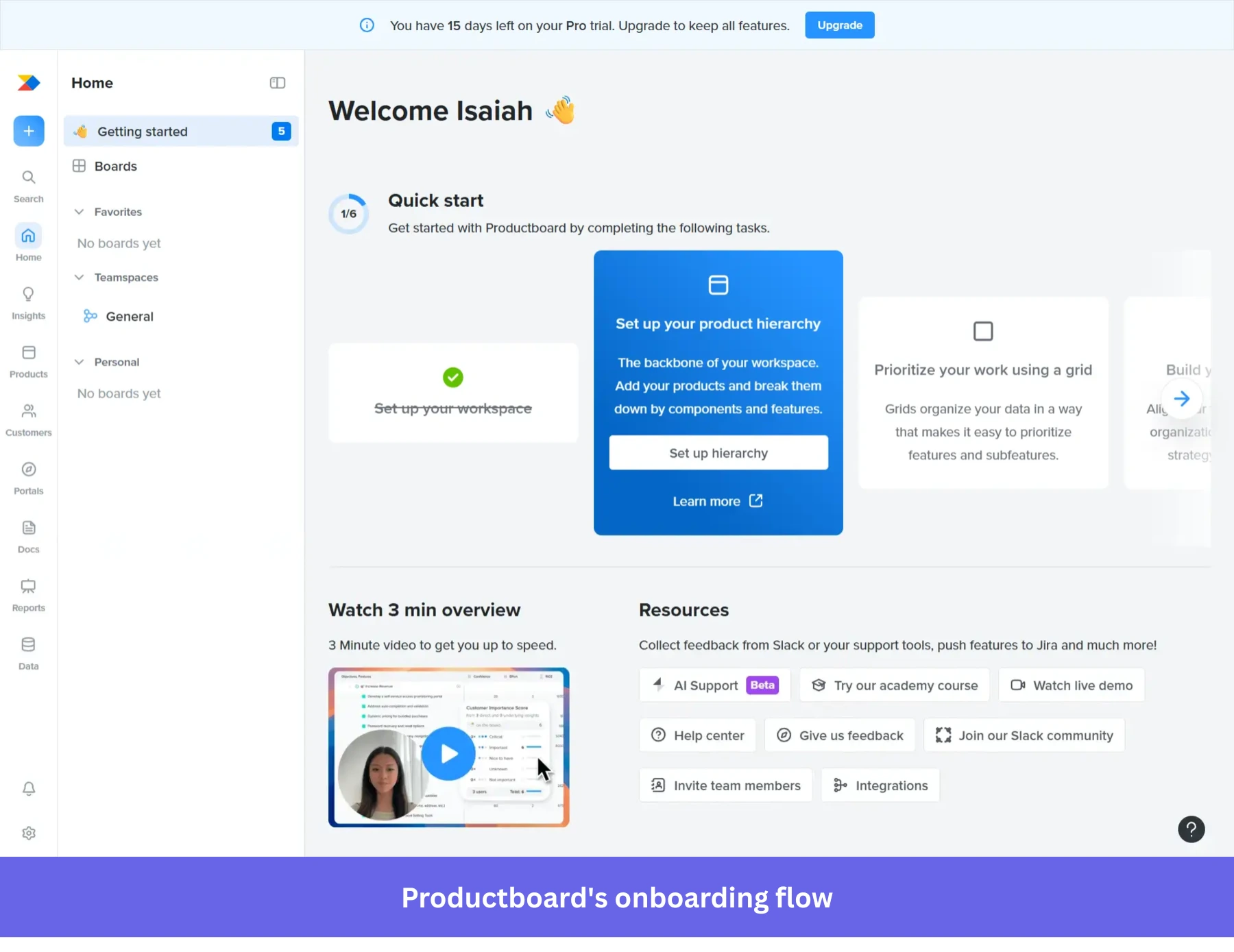Click Watch live demo button

tap(1072, 685)
